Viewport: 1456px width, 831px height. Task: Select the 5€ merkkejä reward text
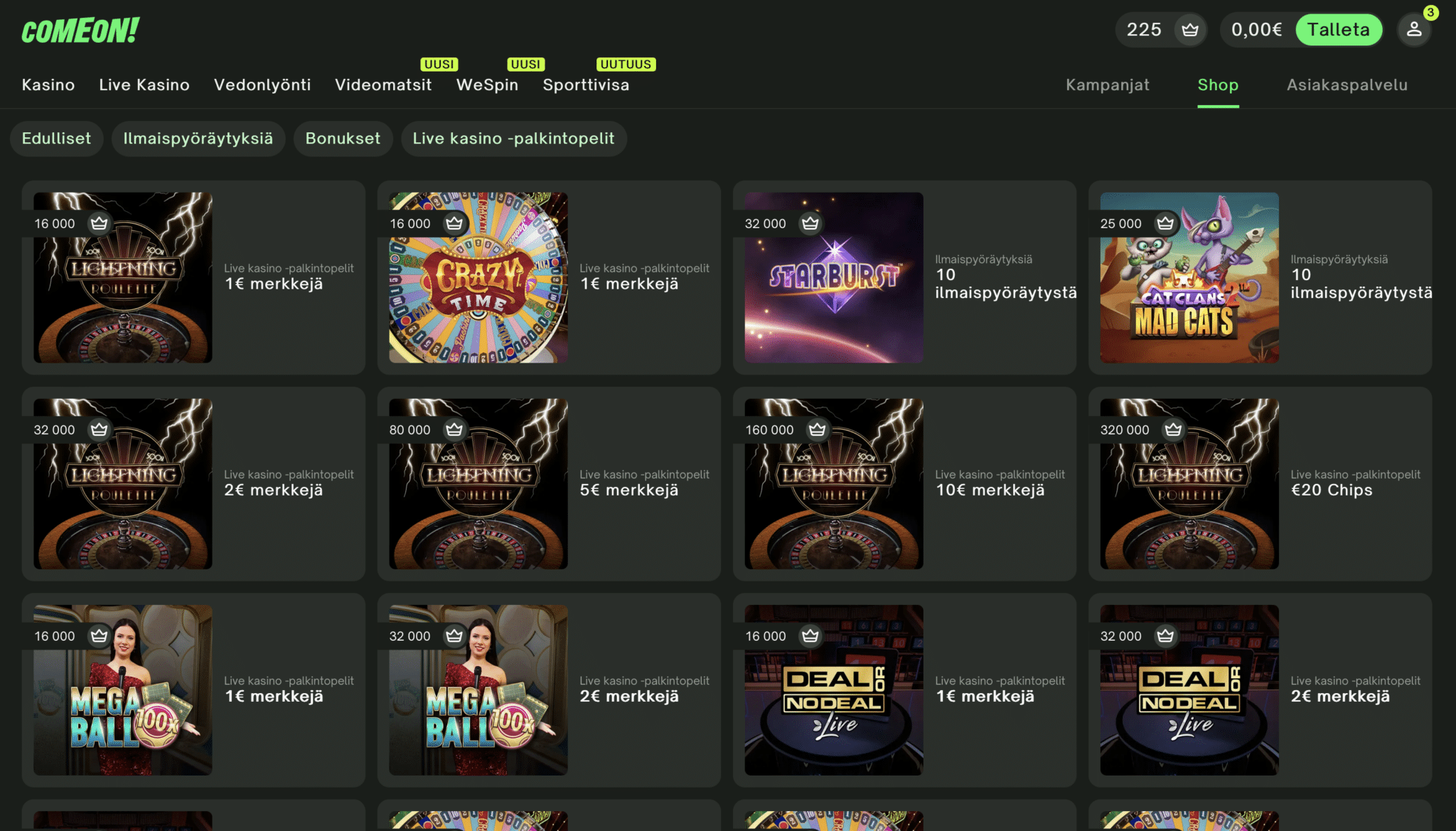tap(629, 490)
